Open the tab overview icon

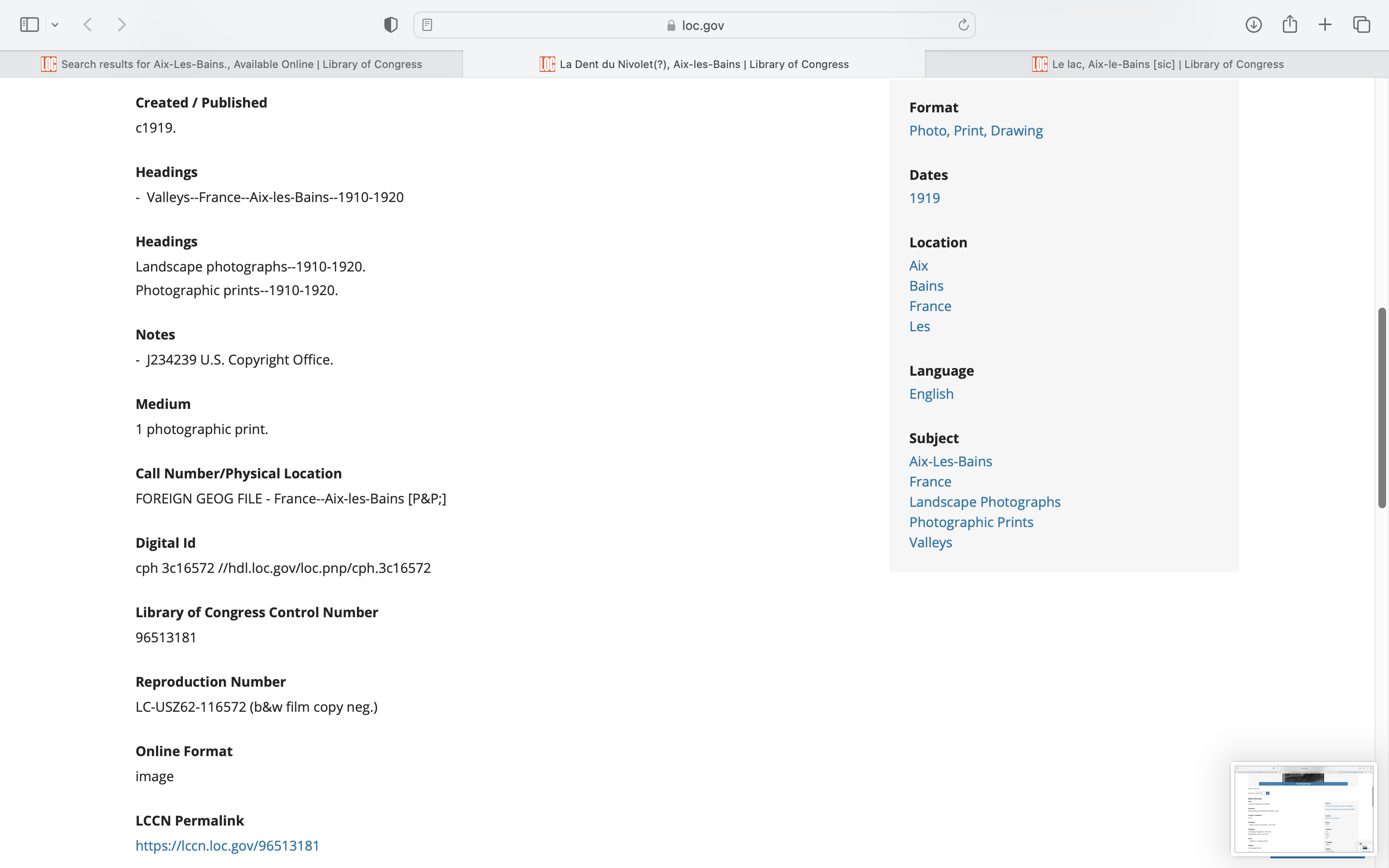point(1362,25)
